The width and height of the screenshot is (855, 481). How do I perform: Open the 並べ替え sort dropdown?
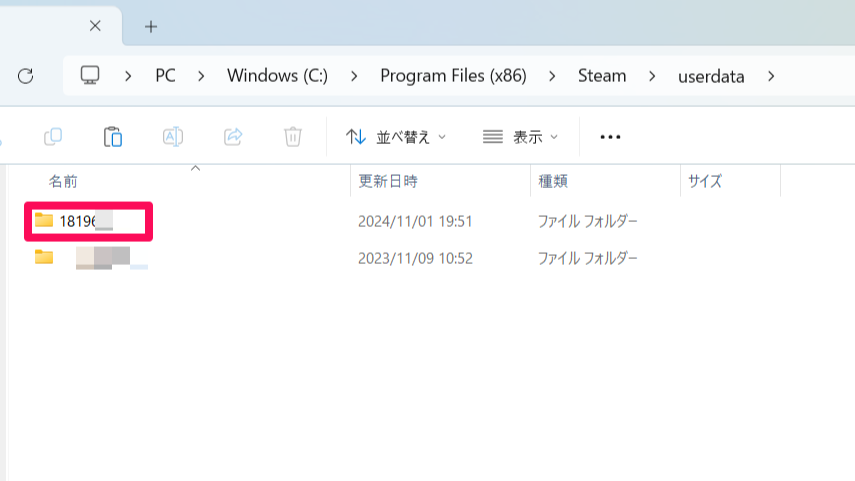point(396,137)
